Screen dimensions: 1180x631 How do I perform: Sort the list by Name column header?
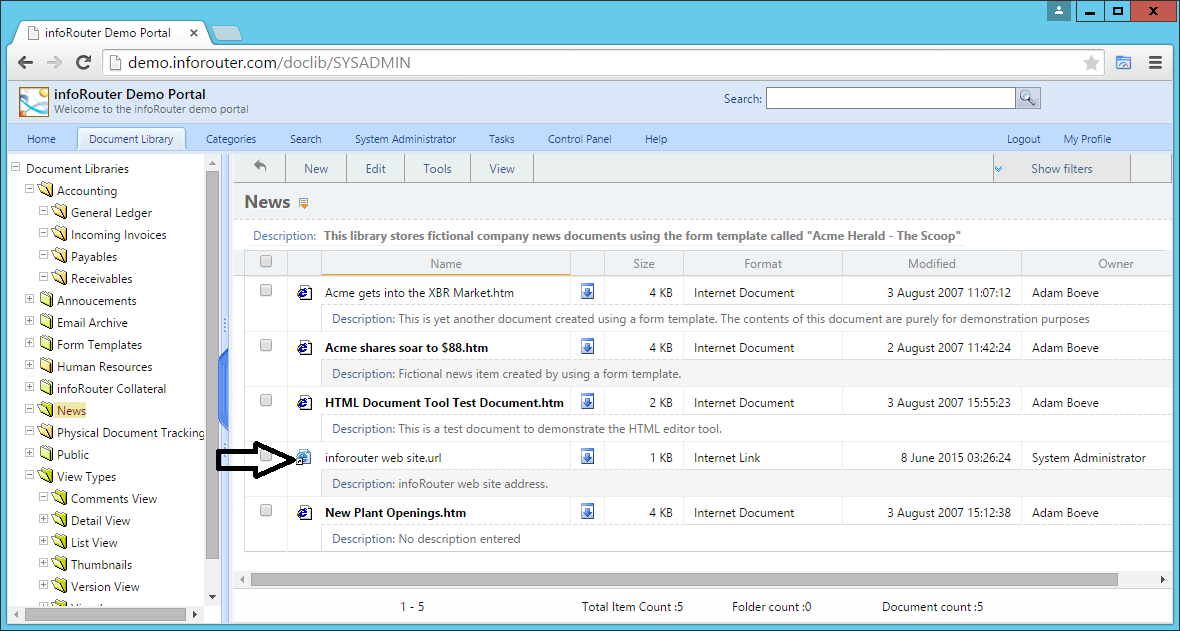click(446, 264)
